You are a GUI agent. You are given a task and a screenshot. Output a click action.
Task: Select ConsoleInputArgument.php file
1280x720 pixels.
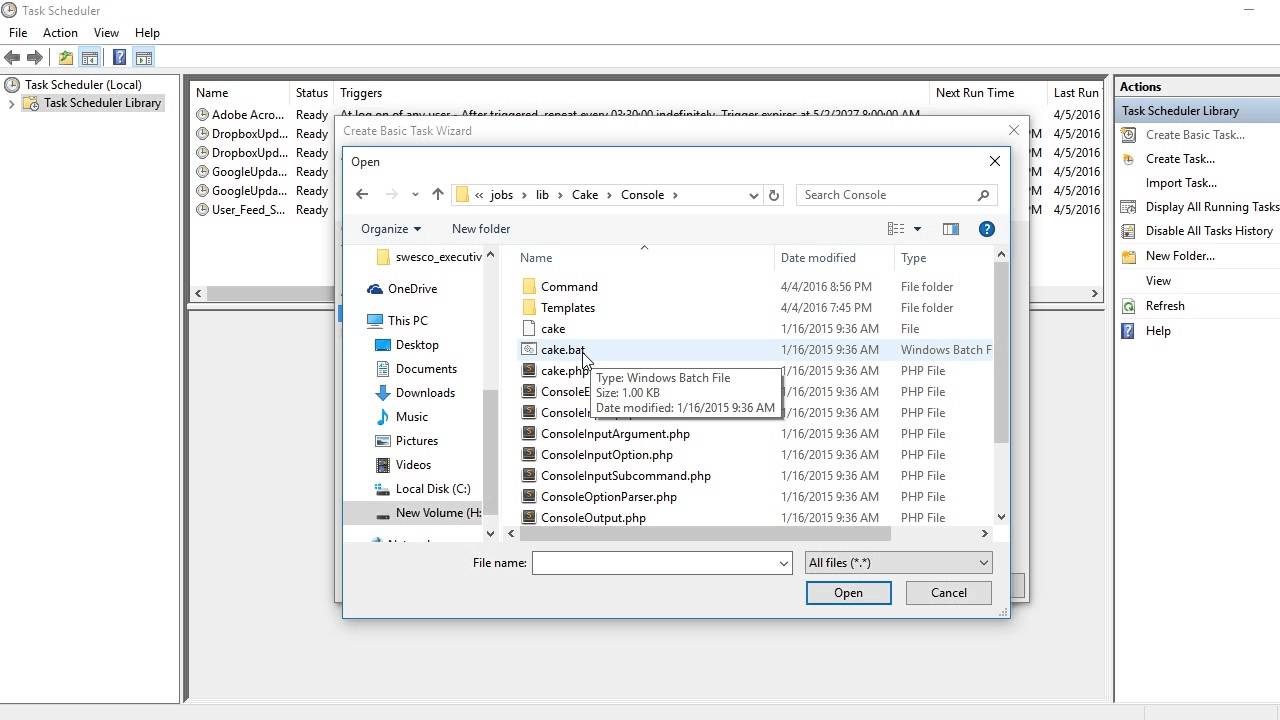615,434
